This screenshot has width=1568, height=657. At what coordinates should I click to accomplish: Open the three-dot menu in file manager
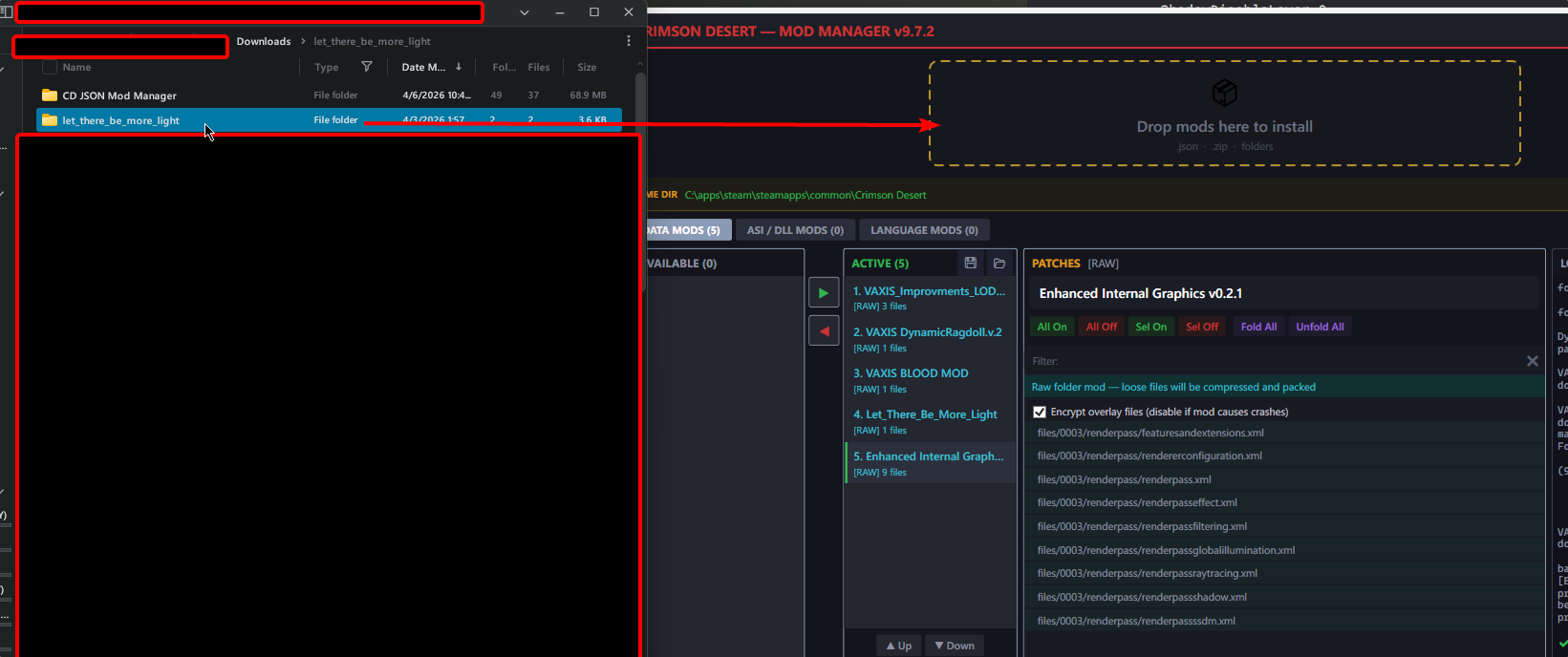point(628,41)
